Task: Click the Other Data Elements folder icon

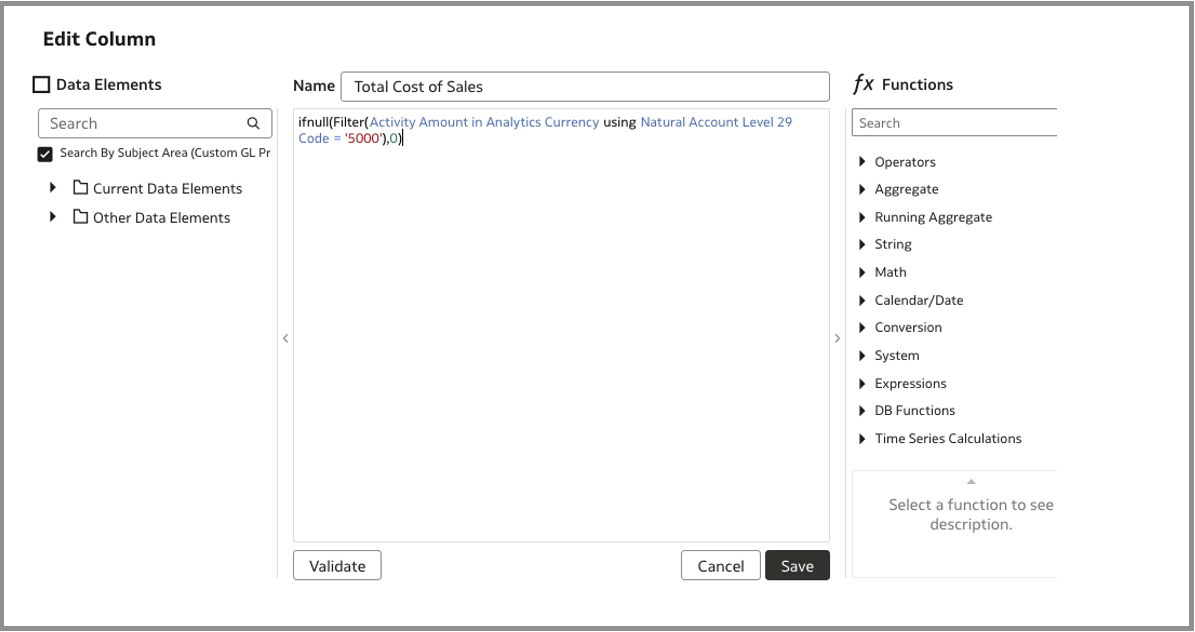Action: pos(81,218)
